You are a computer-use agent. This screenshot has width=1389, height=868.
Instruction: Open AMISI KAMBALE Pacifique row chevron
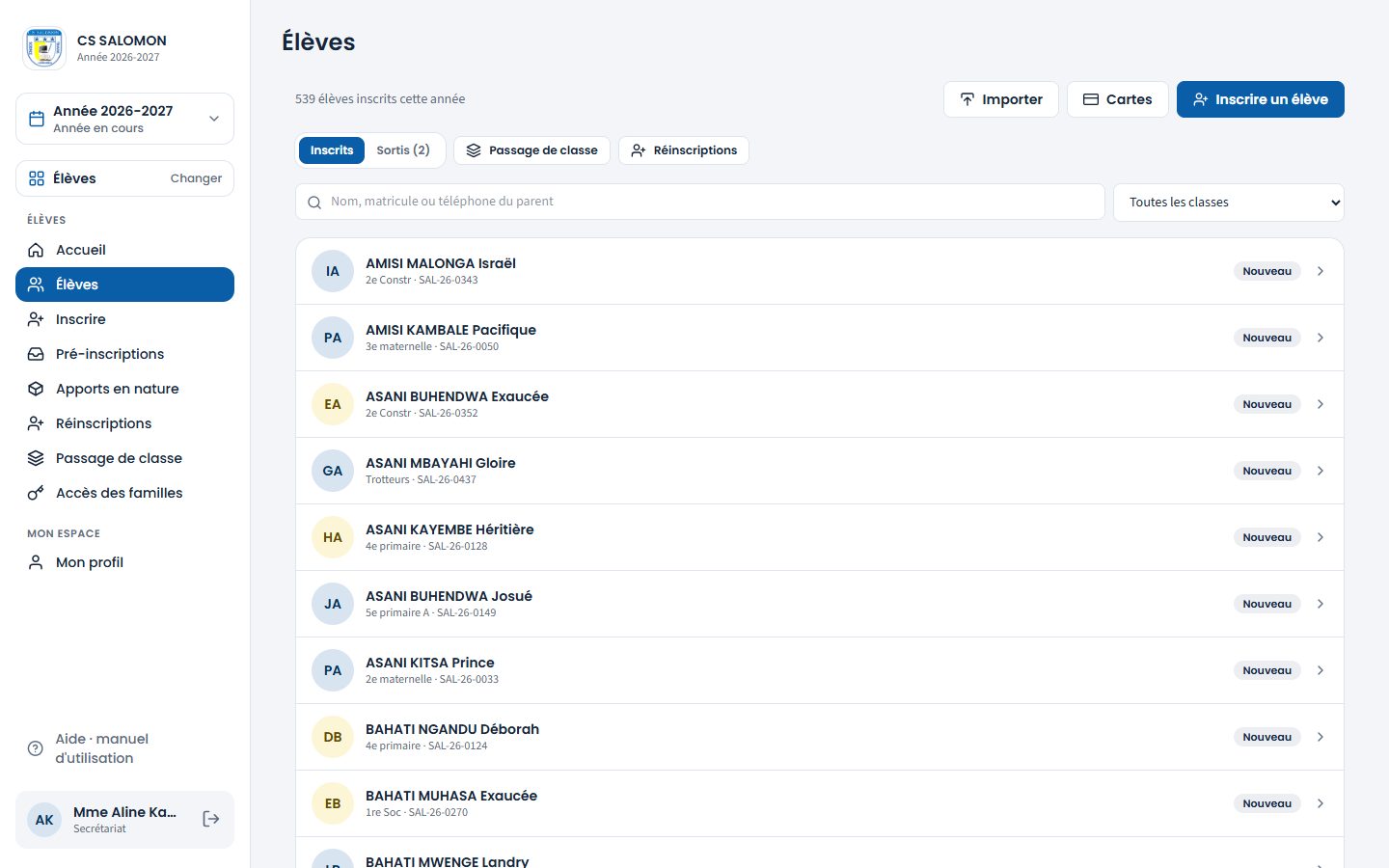pyautogui.click(x=1321, y=338)
